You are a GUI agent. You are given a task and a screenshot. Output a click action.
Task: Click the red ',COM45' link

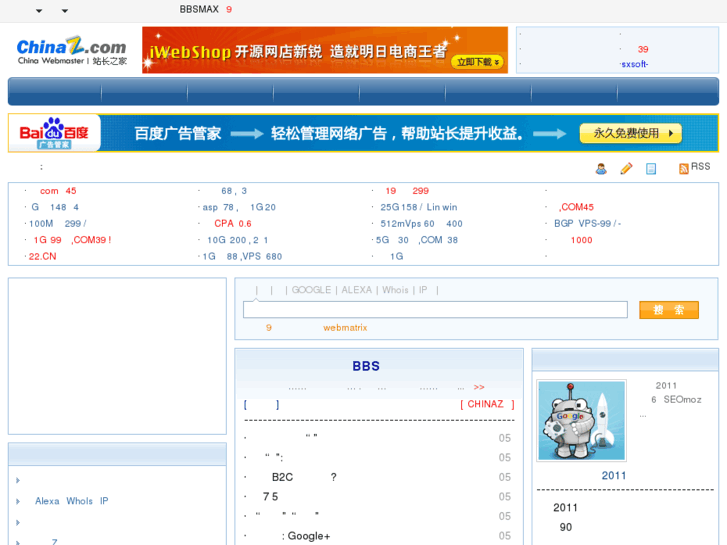(576, 207)
